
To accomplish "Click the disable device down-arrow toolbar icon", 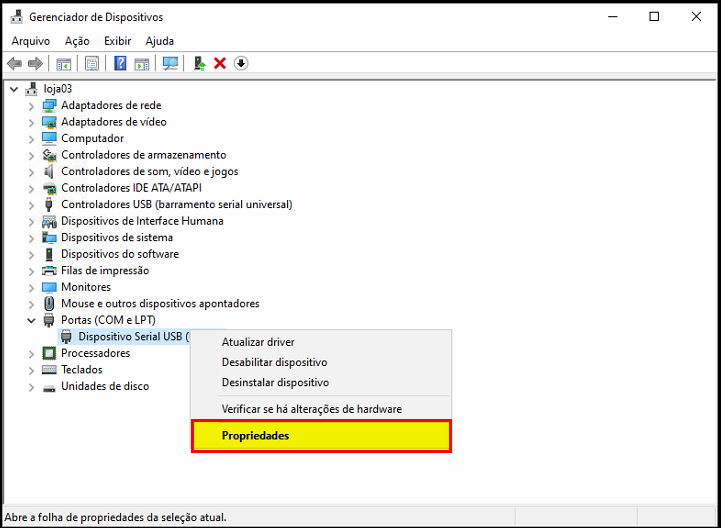I will [241, 63].
